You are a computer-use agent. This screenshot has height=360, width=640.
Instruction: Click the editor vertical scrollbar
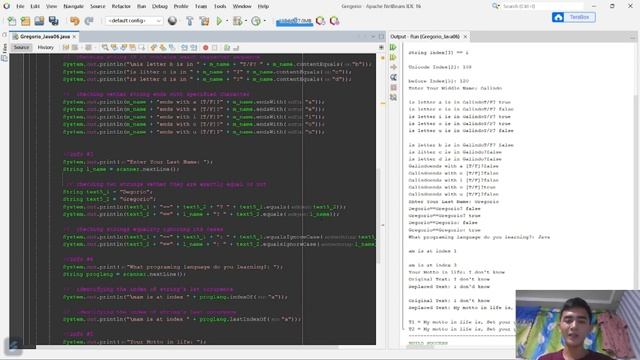pyautogui.click(x=378, y=216)
